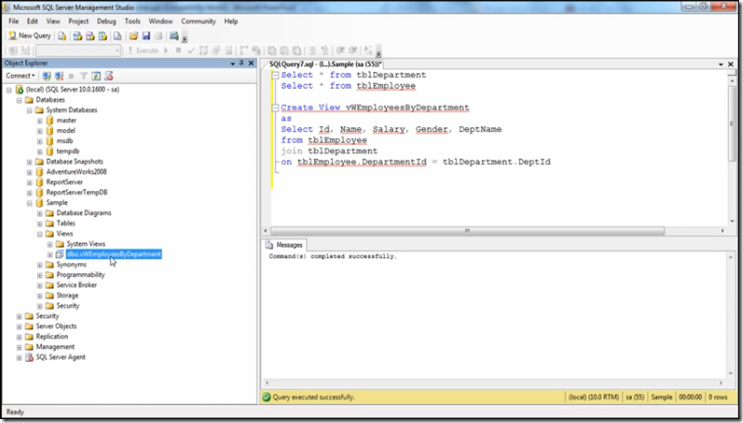Screen dimensions: 743x423
Task: Select the Service Broker folder
Action: pyautogui.click(x=76, y=285)
